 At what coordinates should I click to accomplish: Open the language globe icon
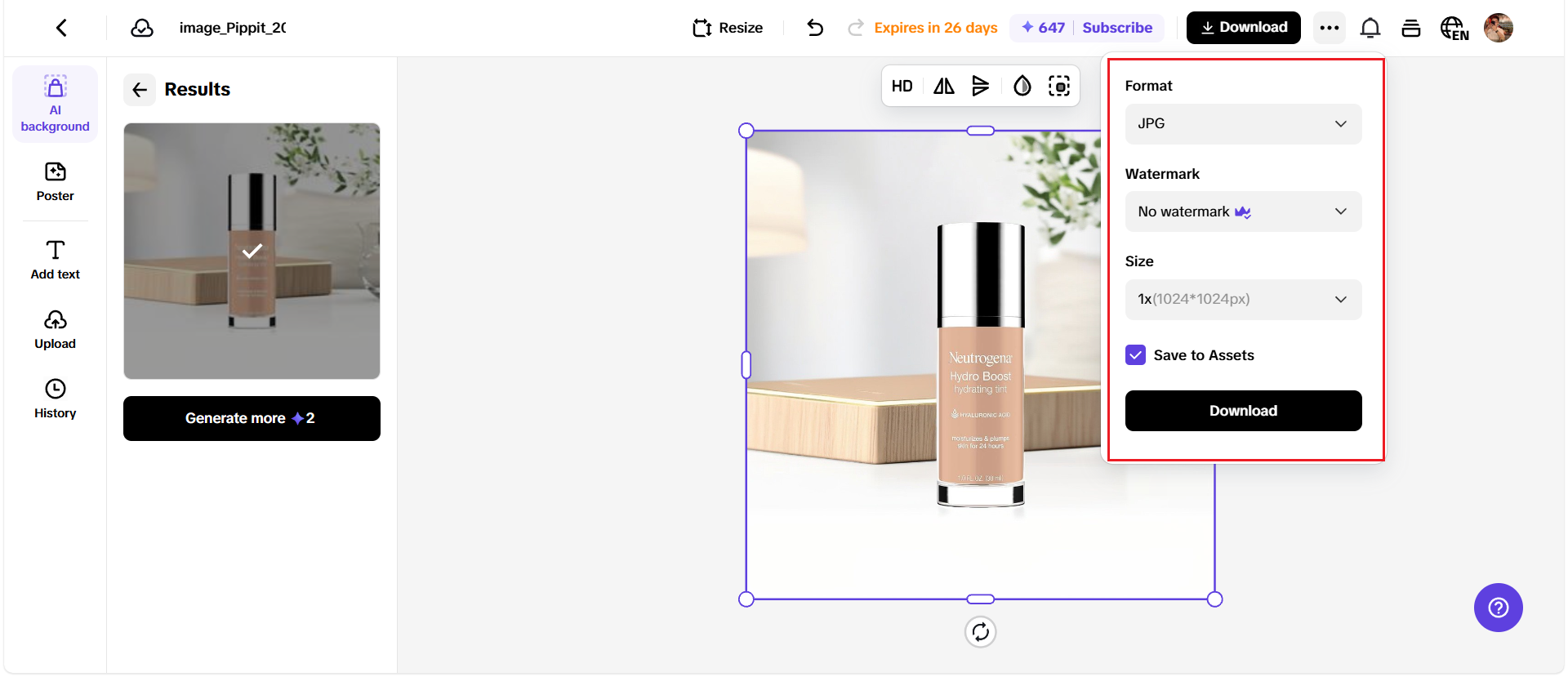pyautogui.click(x=1454, y=29)
